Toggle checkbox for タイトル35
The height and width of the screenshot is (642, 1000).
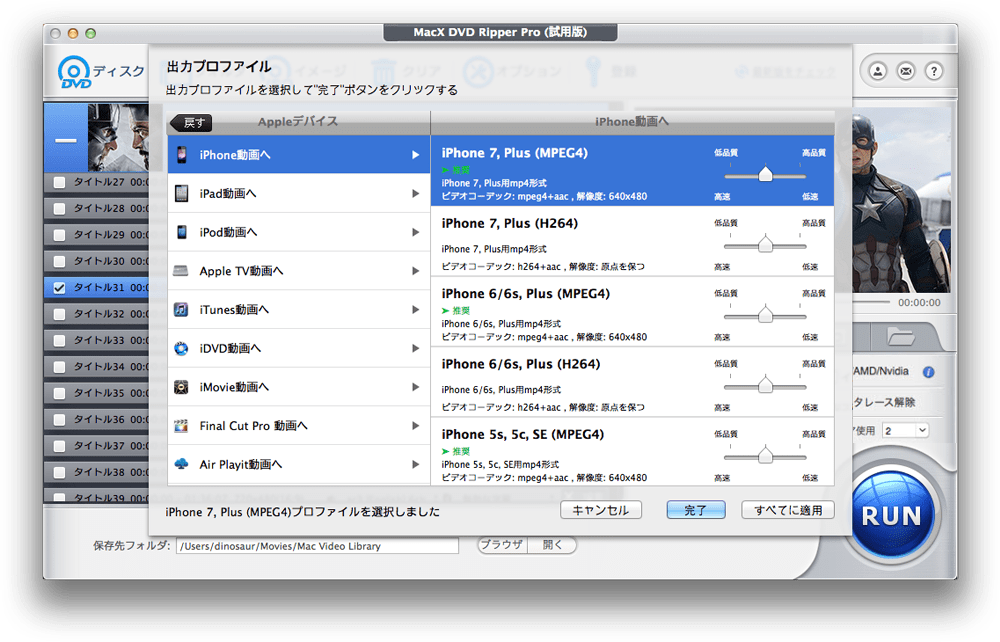(59, 393)
